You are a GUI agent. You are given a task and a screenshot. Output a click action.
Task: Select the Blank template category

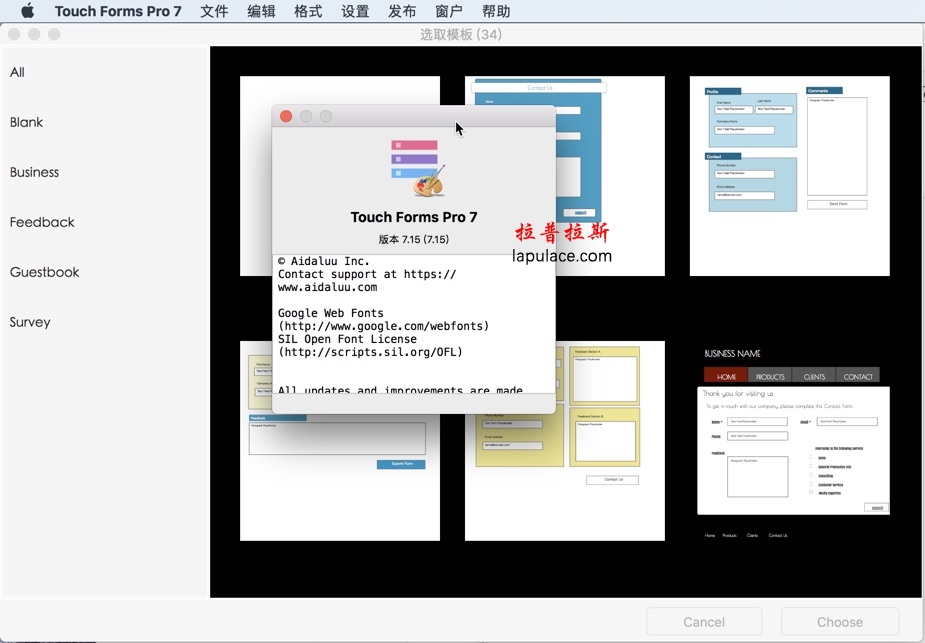[x=27, y=122]
